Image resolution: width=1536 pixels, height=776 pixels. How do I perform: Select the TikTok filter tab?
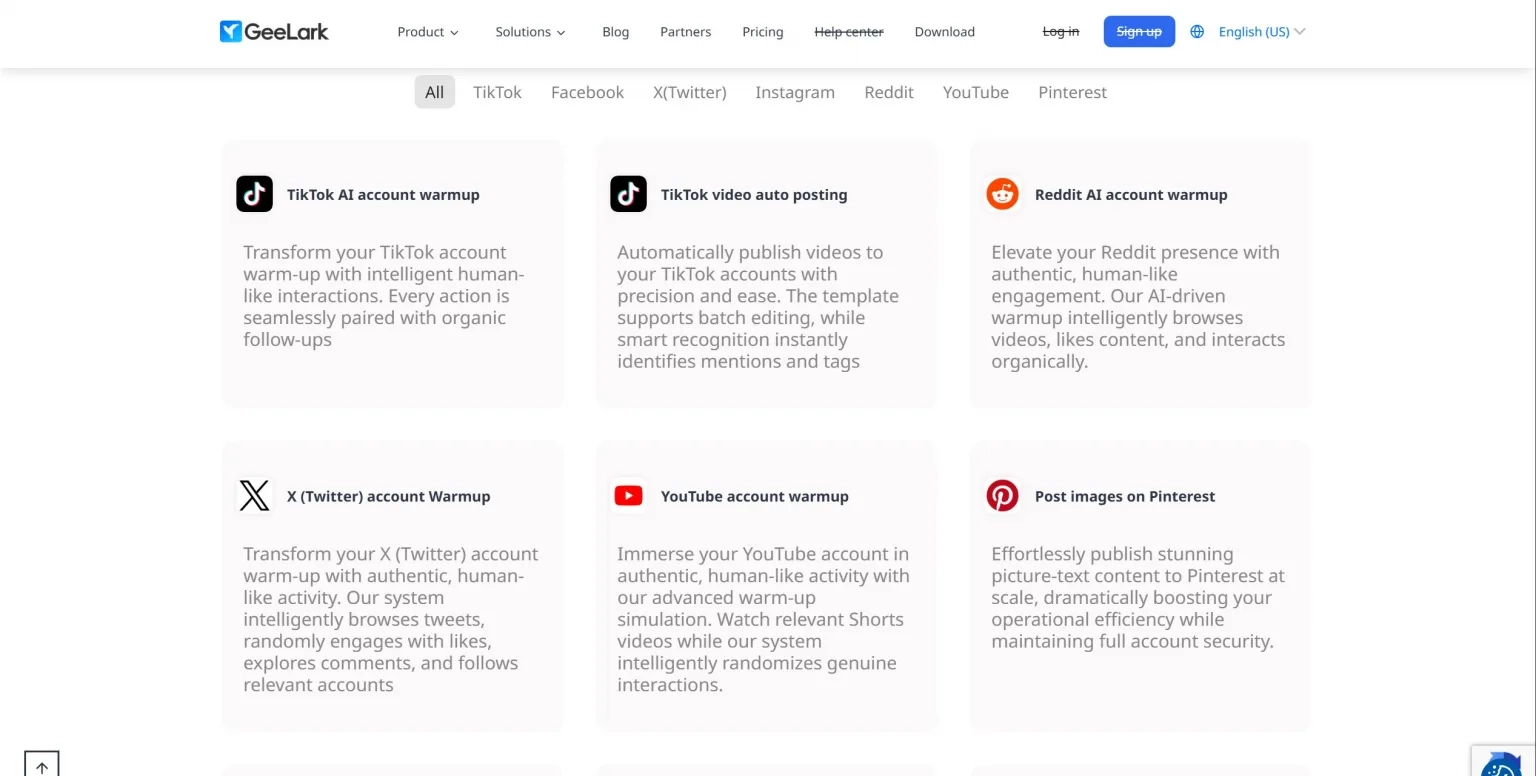pos(497,92)
